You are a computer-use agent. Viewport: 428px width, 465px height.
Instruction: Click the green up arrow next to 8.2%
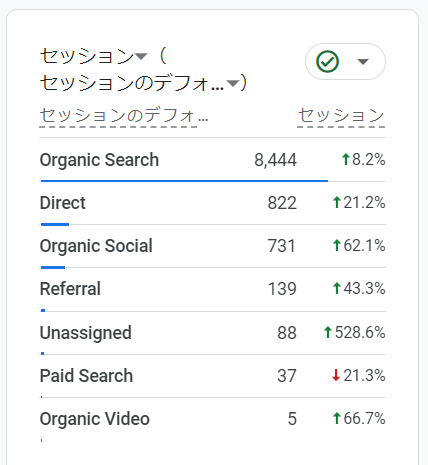coord(346,159)
